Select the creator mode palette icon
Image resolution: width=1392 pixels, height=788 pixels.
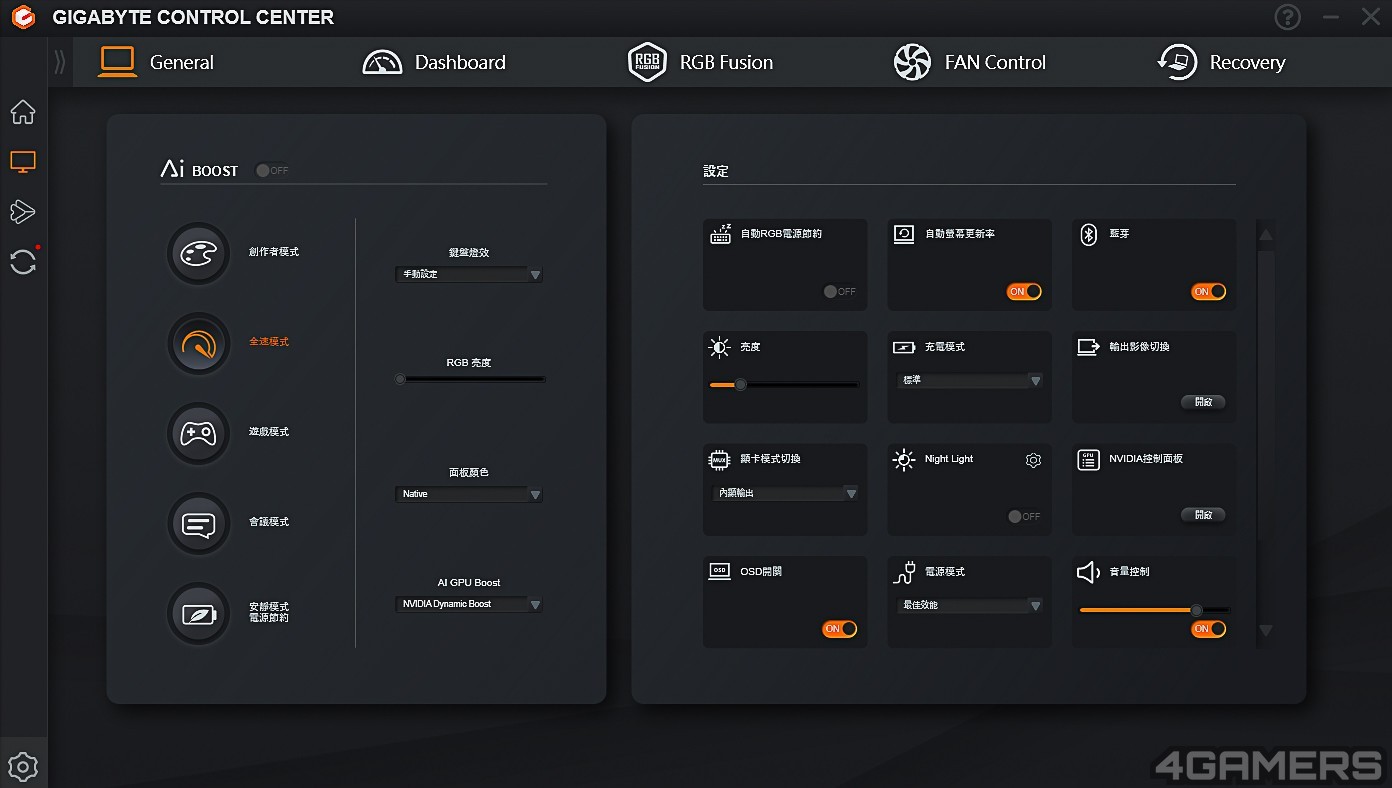coord(198,253)
